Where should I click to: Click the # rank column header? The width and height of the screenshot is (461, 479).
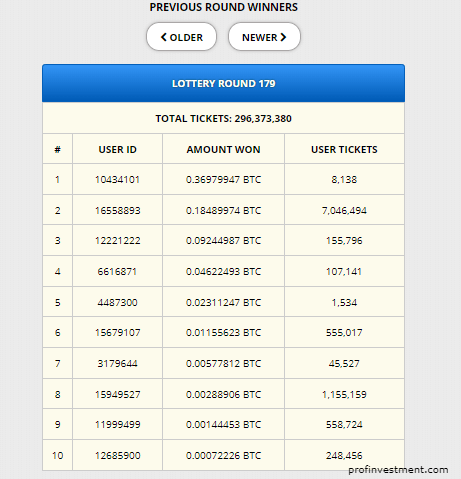(57, 149)
